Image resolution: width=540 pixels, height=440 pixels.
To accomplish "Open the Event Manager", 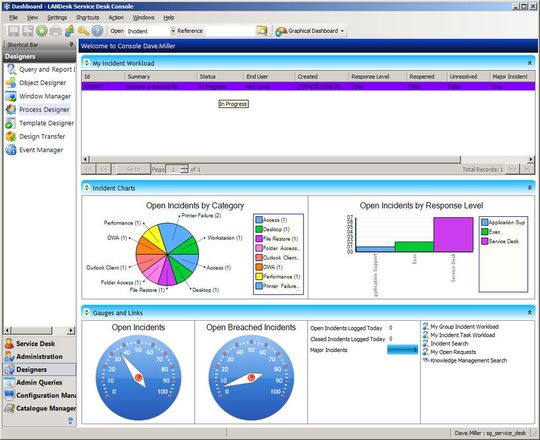I will coord(35,150).
